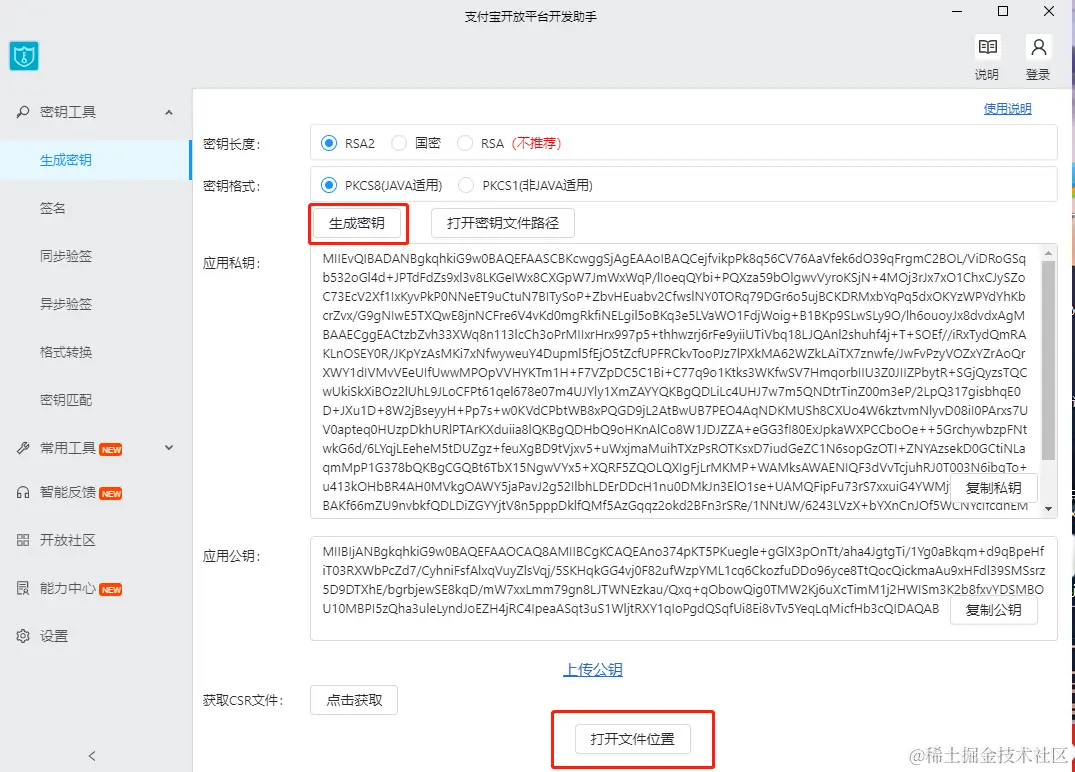The width and height of the screenshot is (1075, 772).
Task: Open the 异步验签 sidebar item
Action: point(95,304)
